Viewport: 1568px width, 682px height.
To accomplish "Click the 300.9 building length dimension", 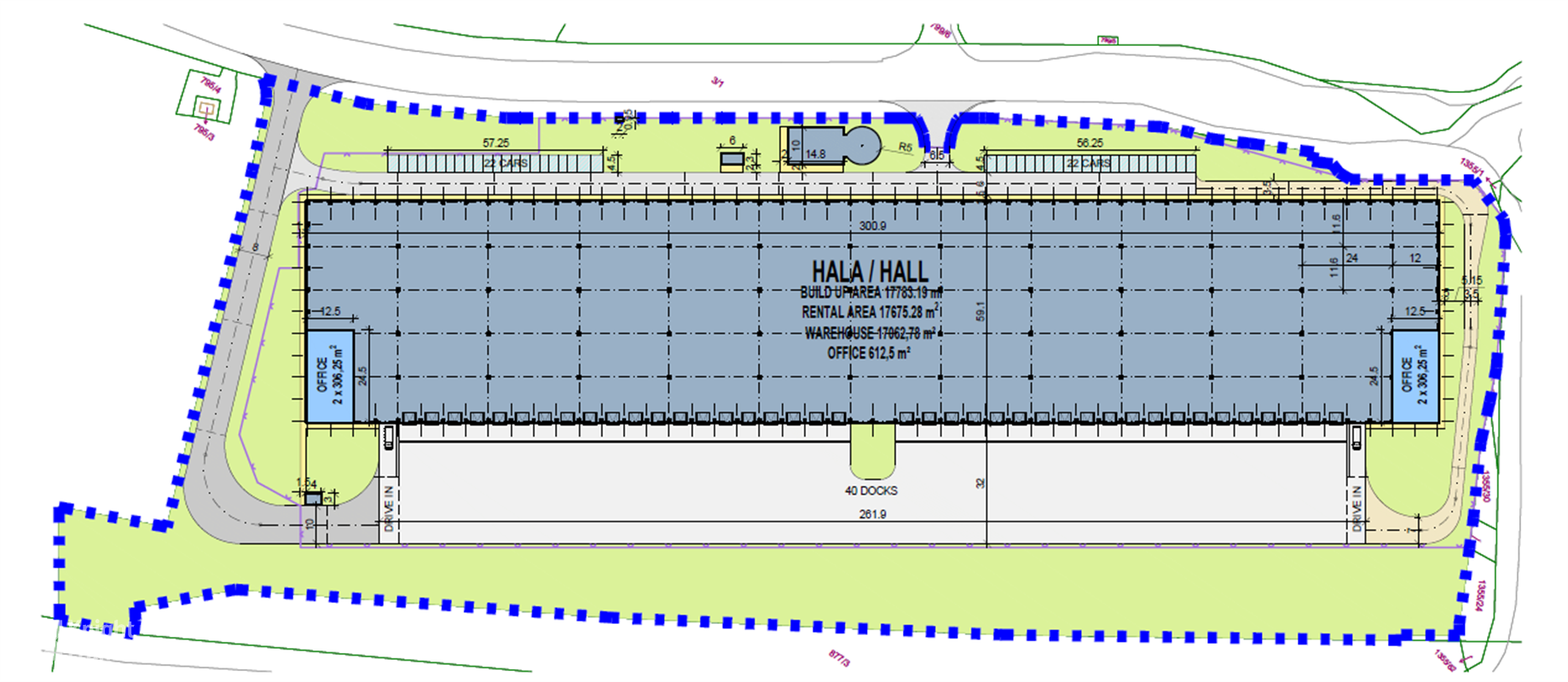I will [x=872, y=226].
